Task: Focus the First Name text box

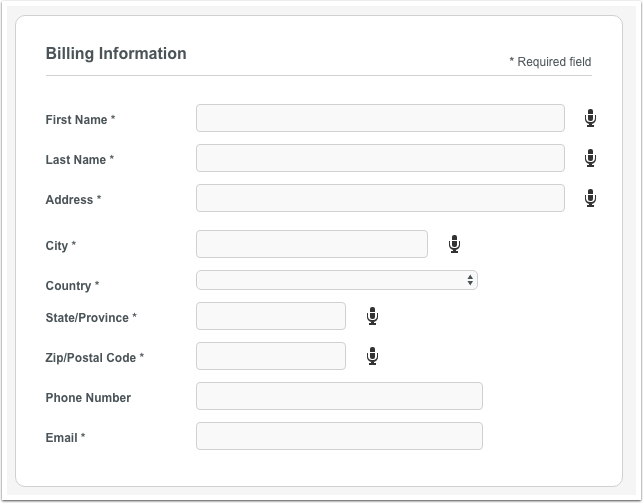Action: pyautogui.click(x=380, y=118)
